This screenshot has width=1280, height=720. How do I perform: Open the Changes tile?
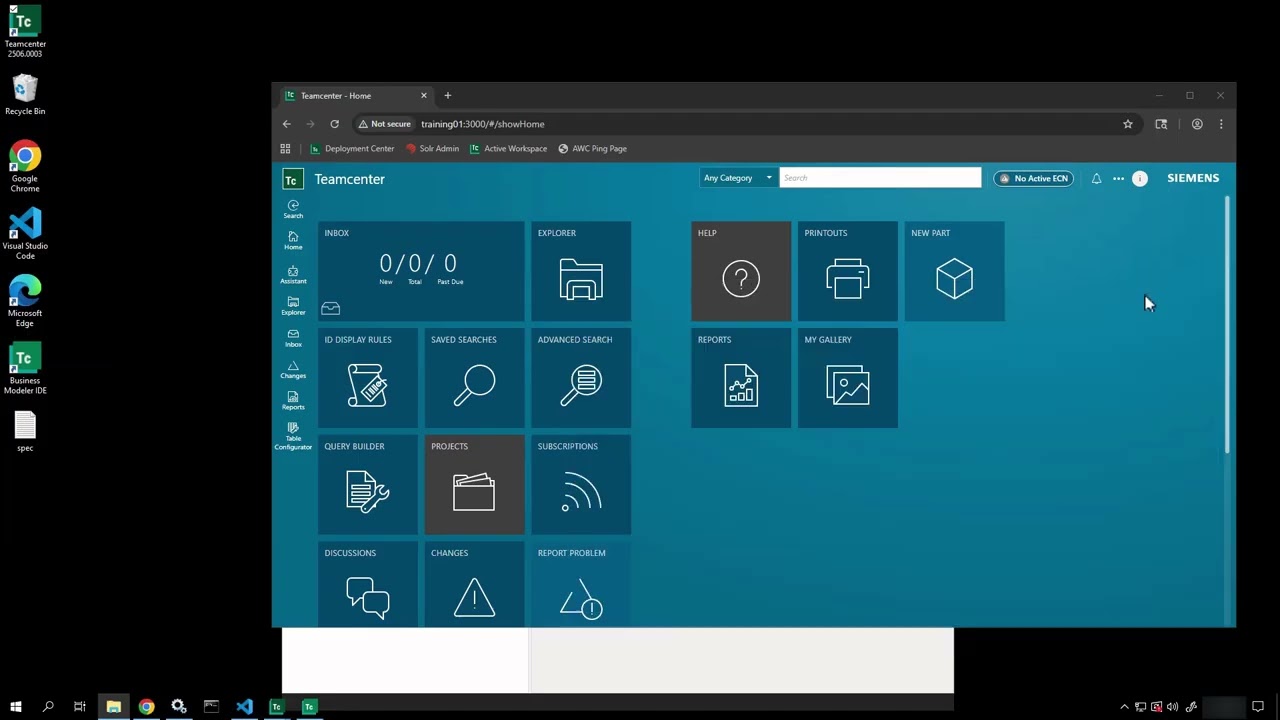point(474,585)
